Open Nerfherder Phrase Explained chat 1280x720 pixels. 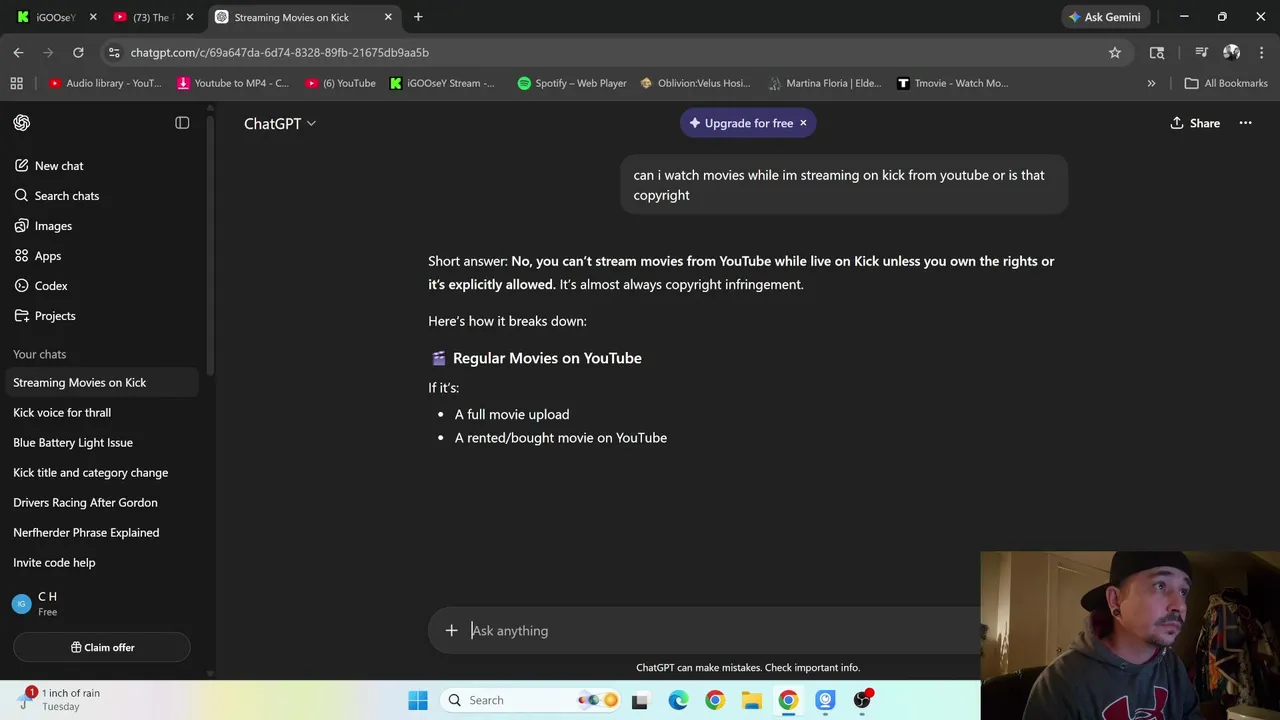click(x=100, y=533)
